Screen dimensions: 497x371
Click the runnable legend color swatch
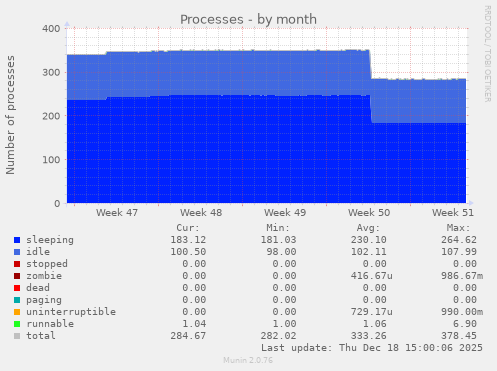click(x=17, y=324)
